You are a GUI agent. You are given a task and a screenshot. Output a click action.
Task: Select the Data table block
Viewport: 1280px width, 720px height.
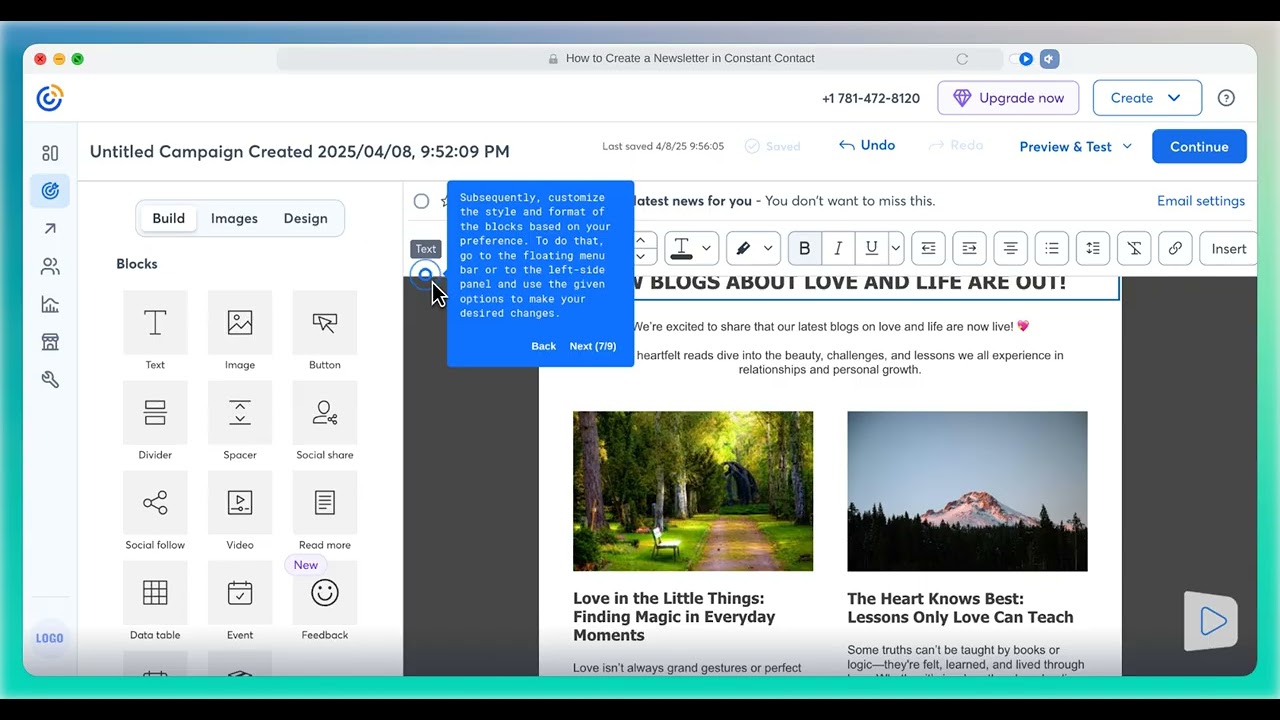(x=155, y=601)
